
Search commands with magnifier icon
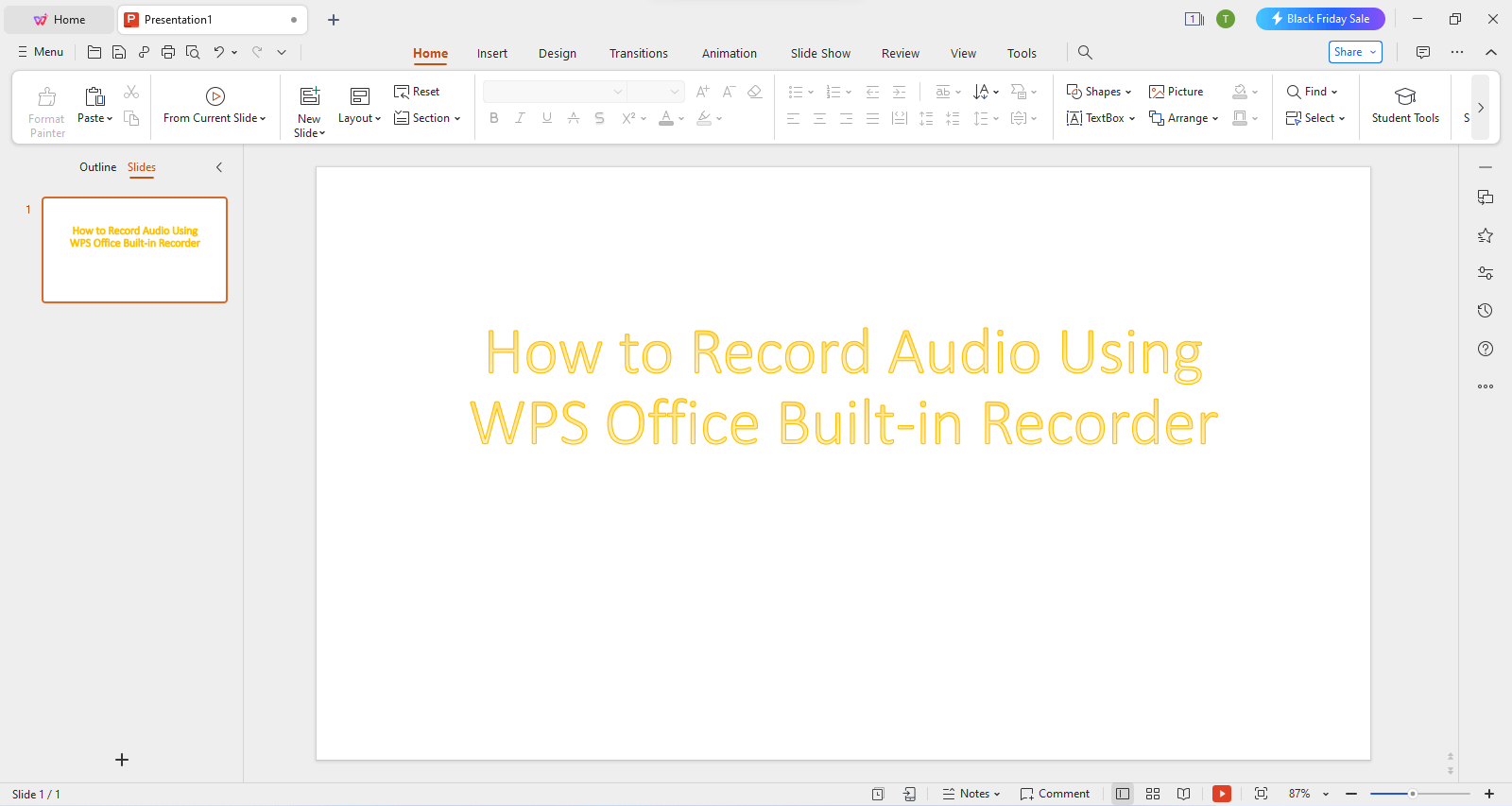tap(1085, 53)
